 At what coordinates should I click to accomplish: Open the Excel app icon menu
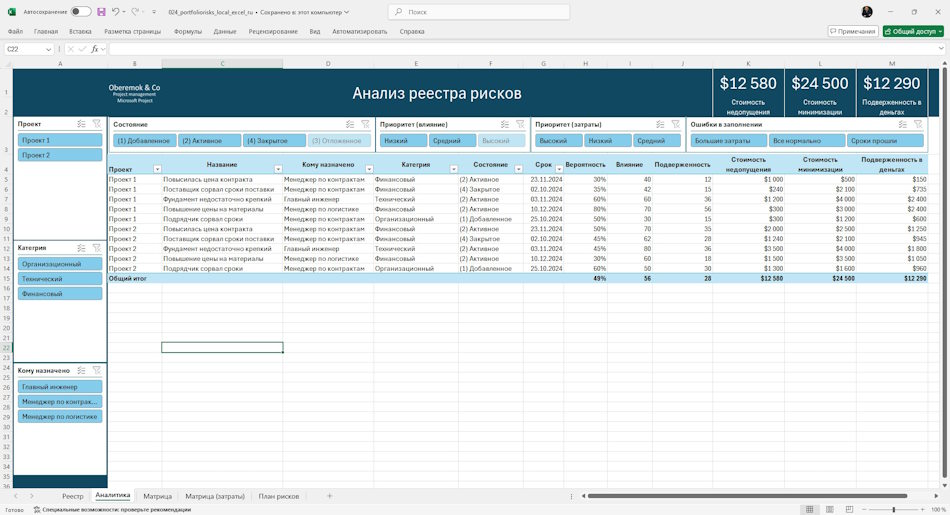coord(12,12)
